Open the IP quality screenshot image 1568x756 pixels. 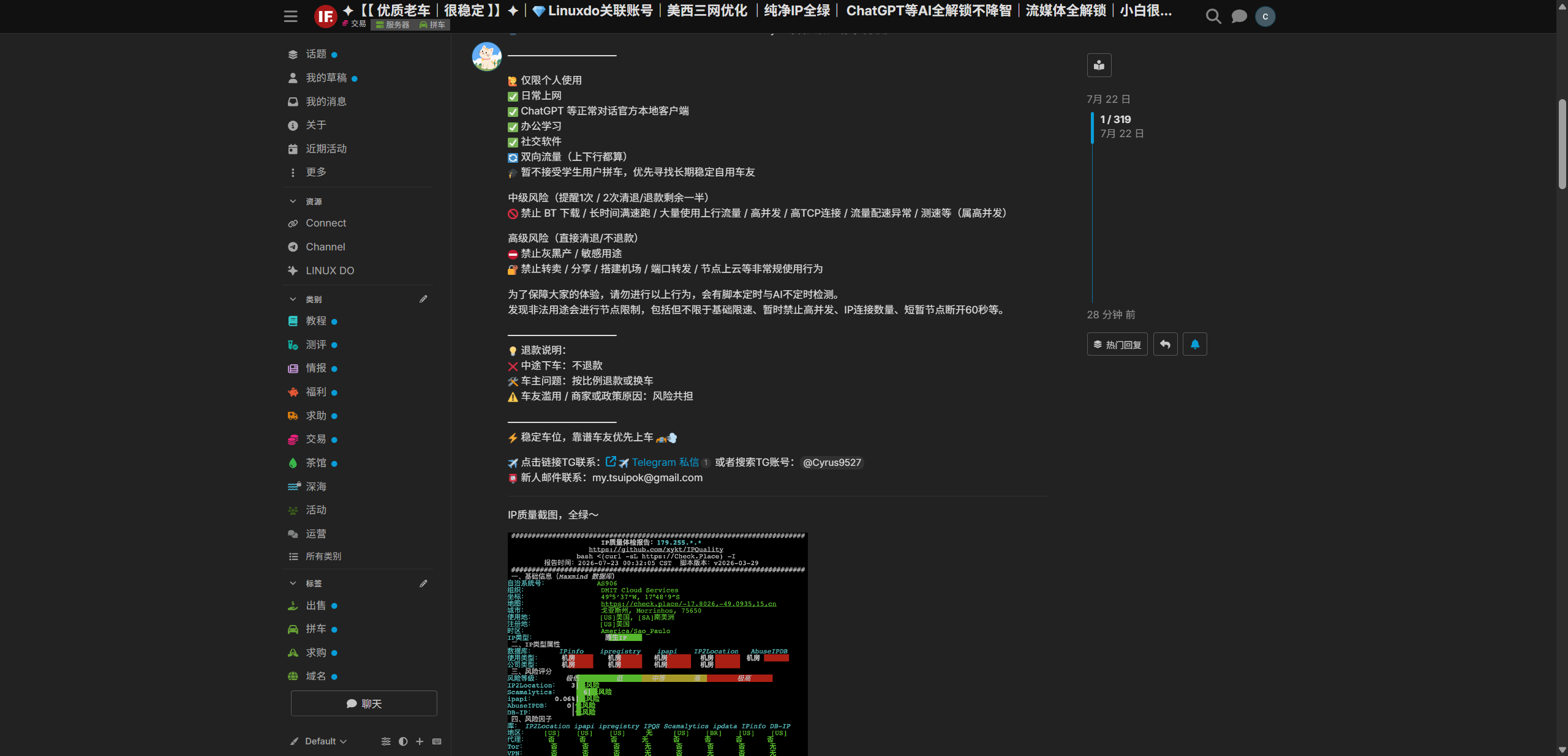click(x=657, y=644)
